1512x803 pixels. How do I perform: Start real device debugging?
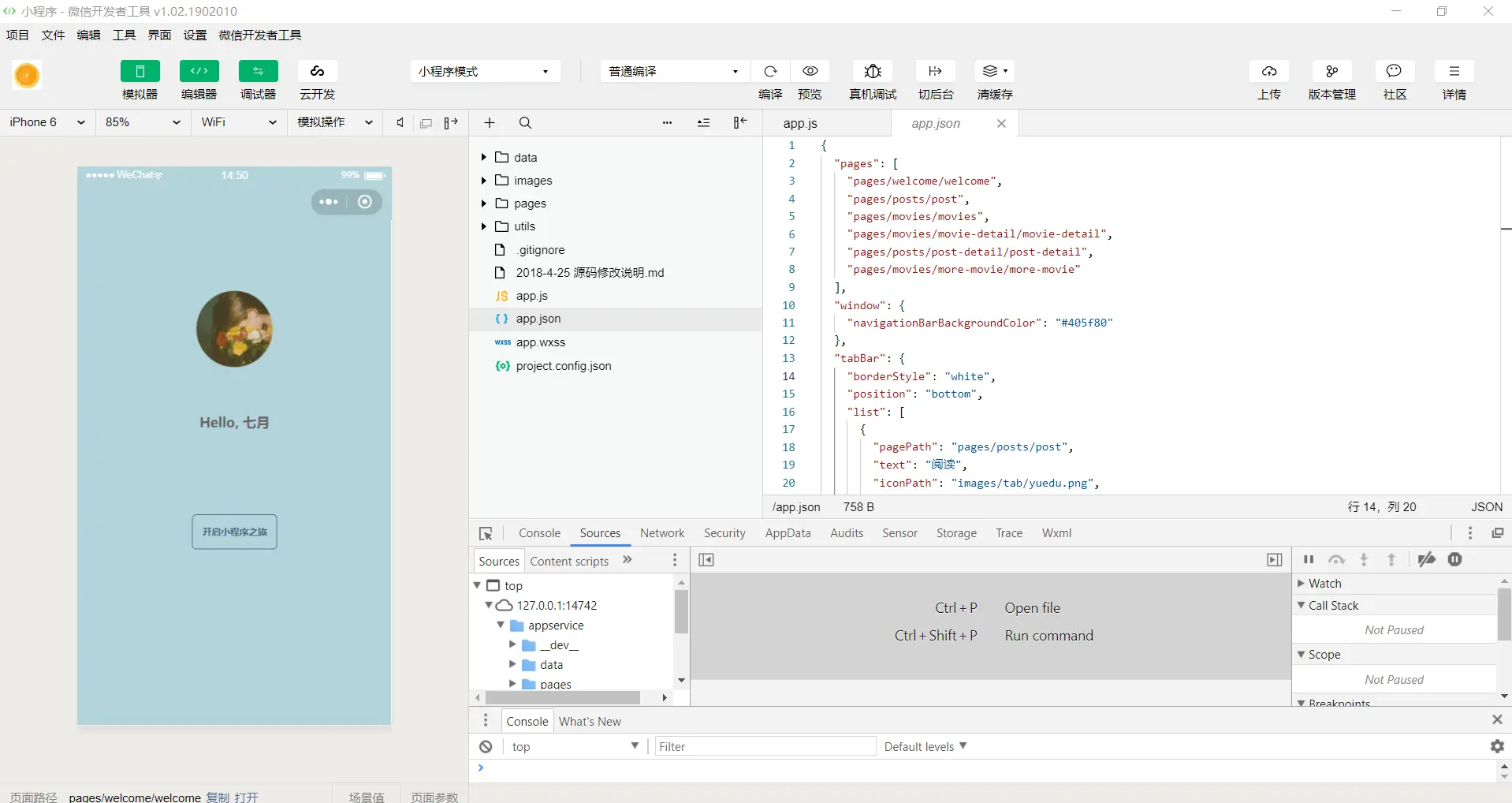[873, 71]
